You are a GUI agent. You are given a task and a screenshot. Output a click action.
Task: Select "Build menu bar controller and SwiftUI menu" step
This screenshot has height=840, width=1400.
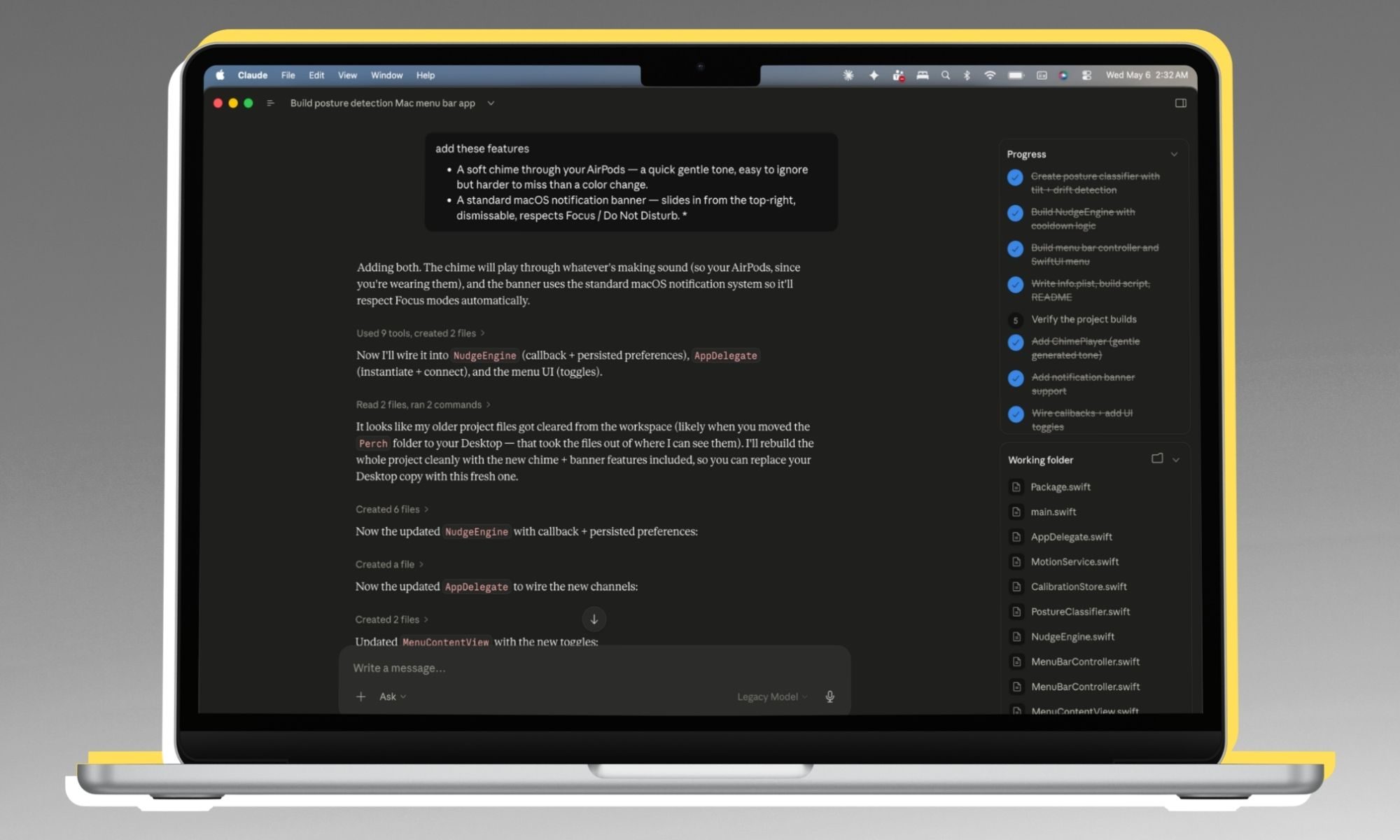pos(1094,254)
